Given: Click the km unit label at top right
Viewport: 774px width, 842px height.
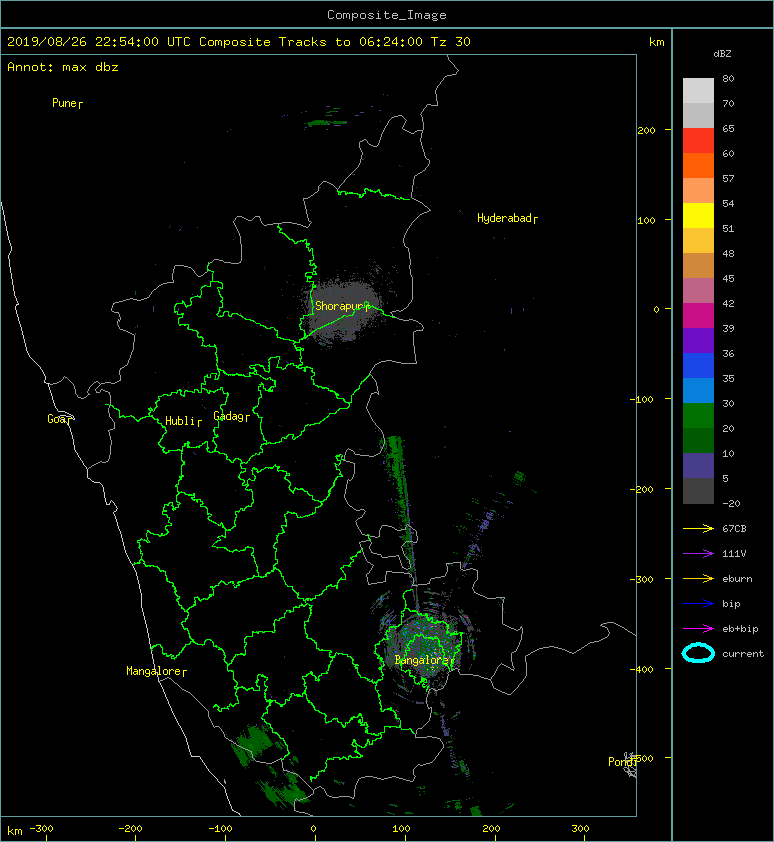Looking at the screenshot, I should pyautogui.click(x=657, y=42).
